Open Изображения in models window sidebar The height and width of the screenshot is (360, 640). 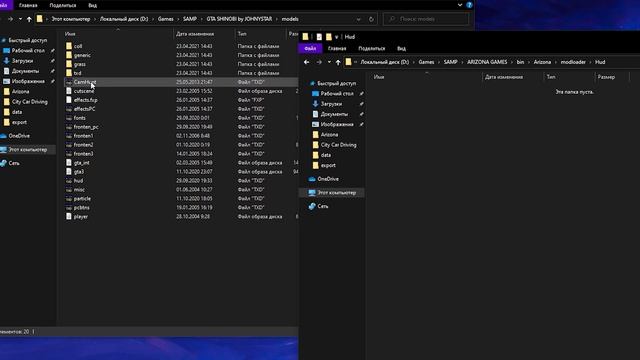click(28, 81)
